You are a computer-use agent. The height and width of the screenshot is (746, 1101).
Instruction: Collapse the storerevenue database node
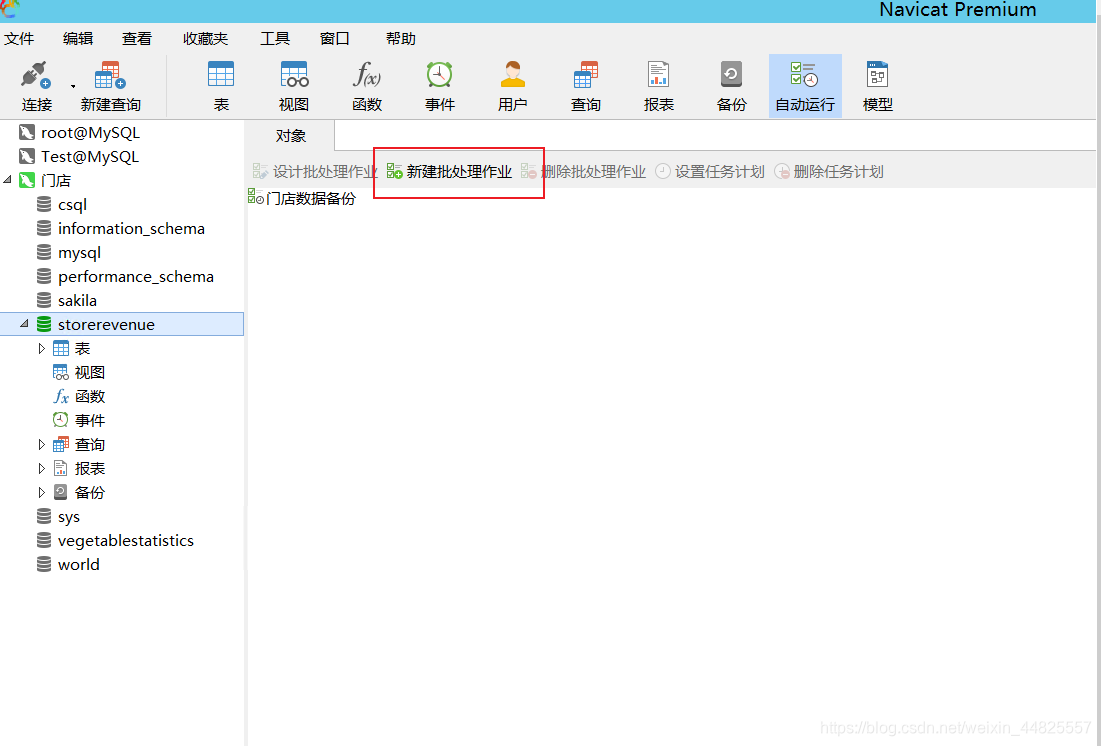[25, 323]
